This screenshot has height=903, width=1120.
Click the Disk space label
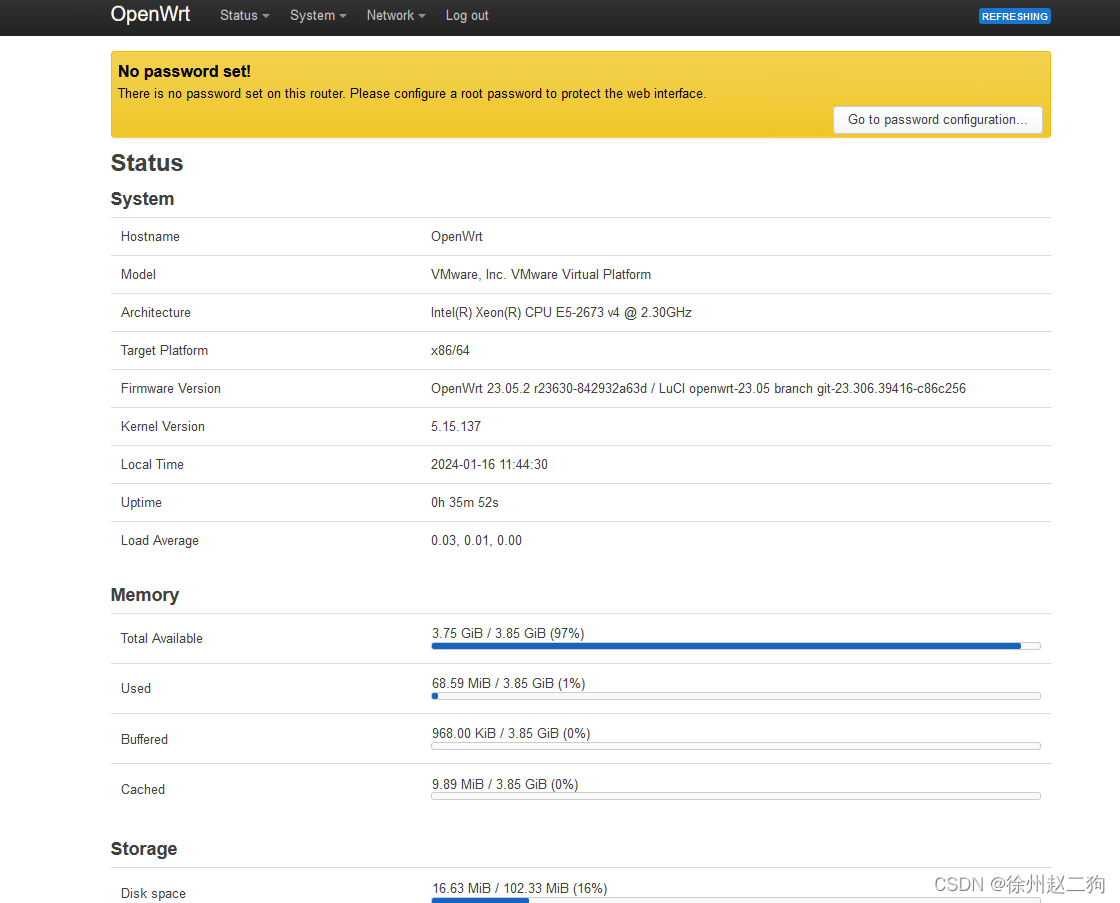point(153,893)
